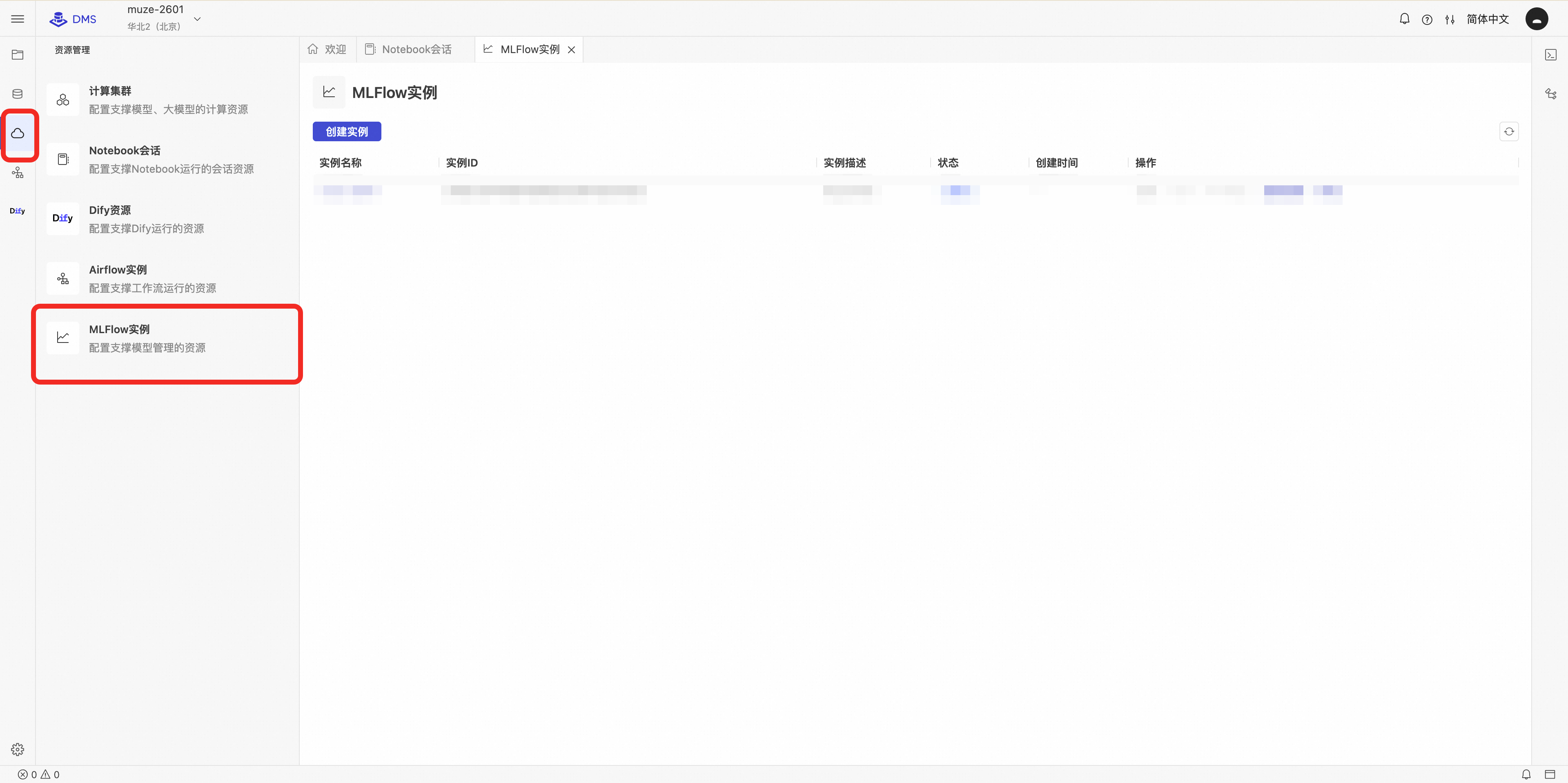
Task: Open the help question mark icon
Action: tap(1427, 20)
